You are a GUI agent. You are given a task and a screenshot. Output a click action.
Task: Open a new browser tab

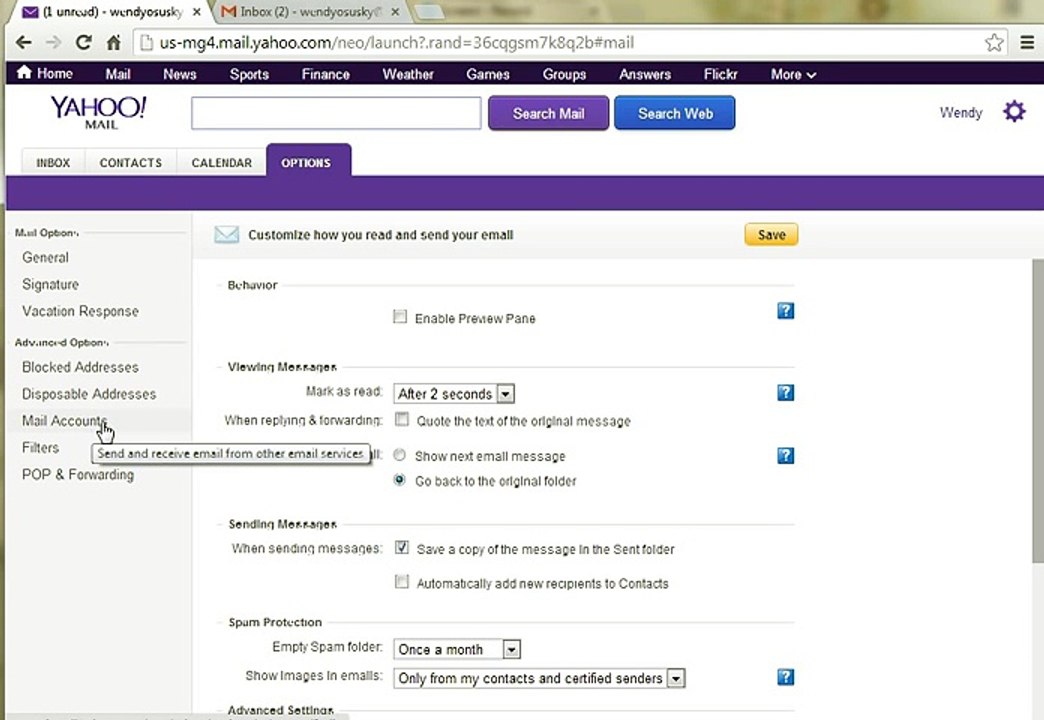pos(429,12)
